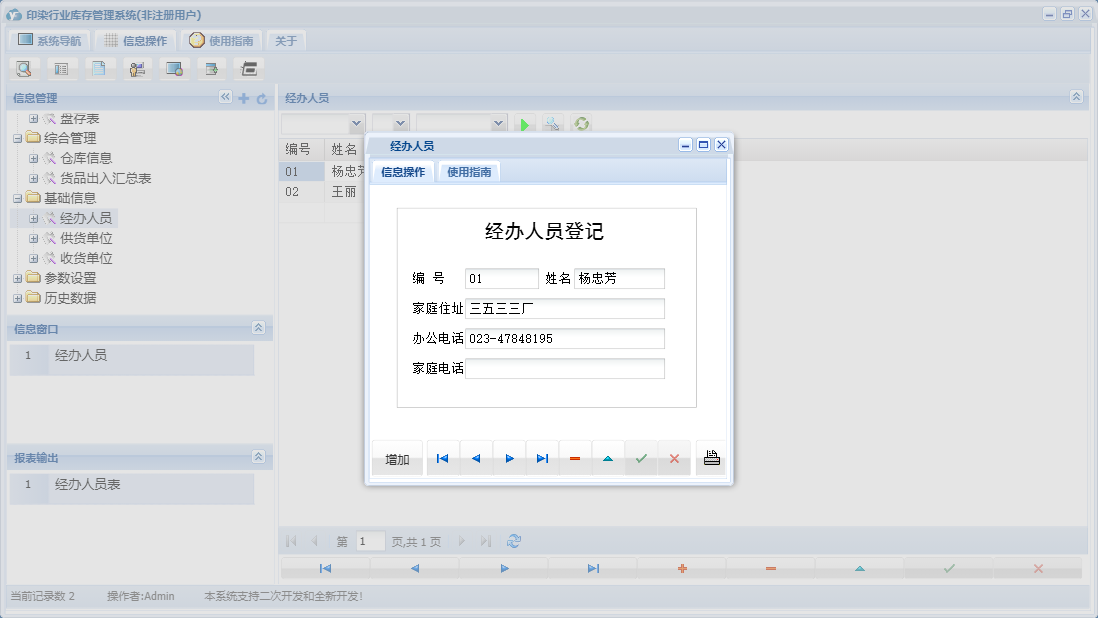Confirm the record with the green check icon

coord(642,457)
